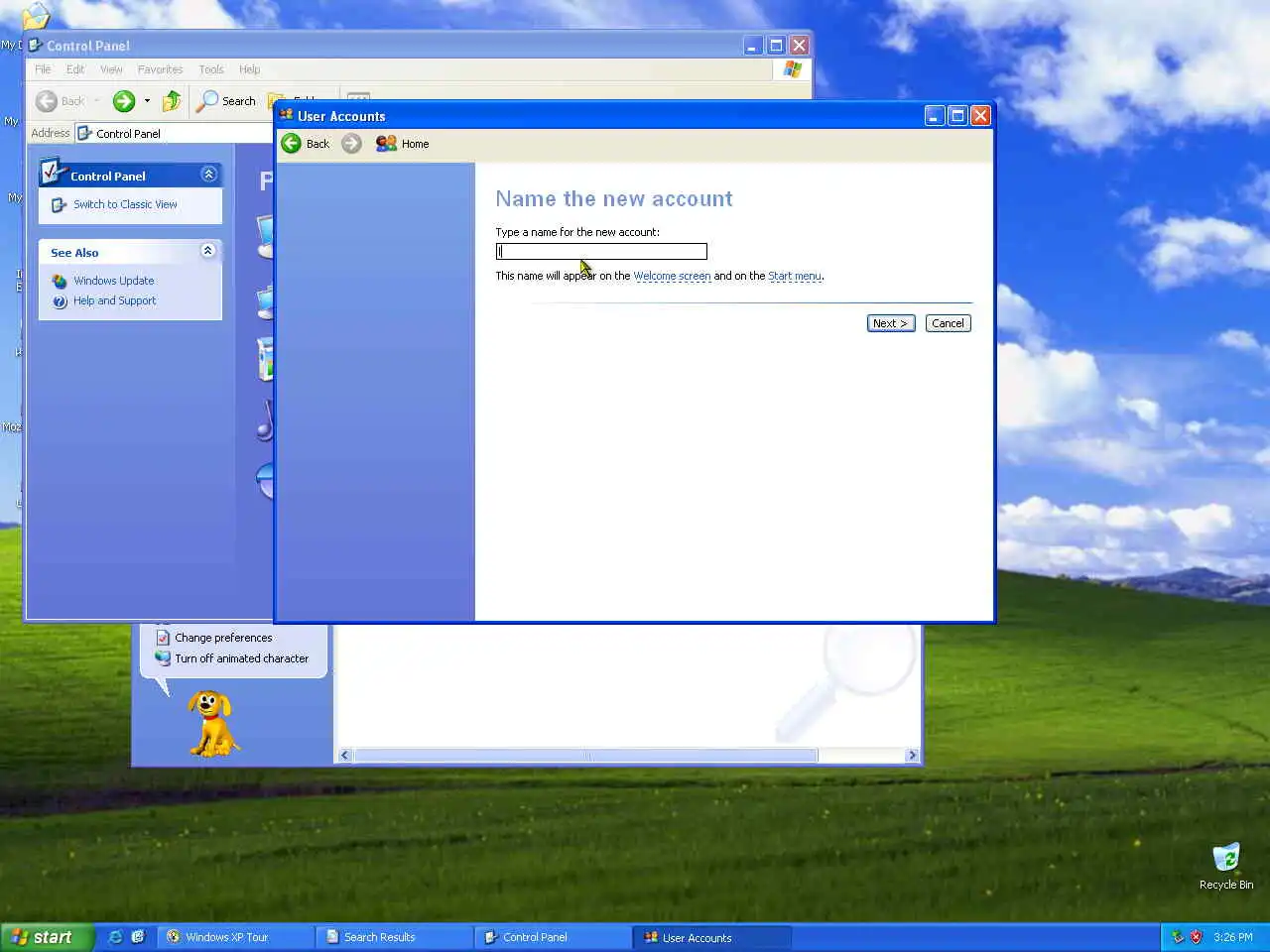Launch Internet Explorer from Quick Launch
1270x952 pixels.
click(x=115, y=937)
